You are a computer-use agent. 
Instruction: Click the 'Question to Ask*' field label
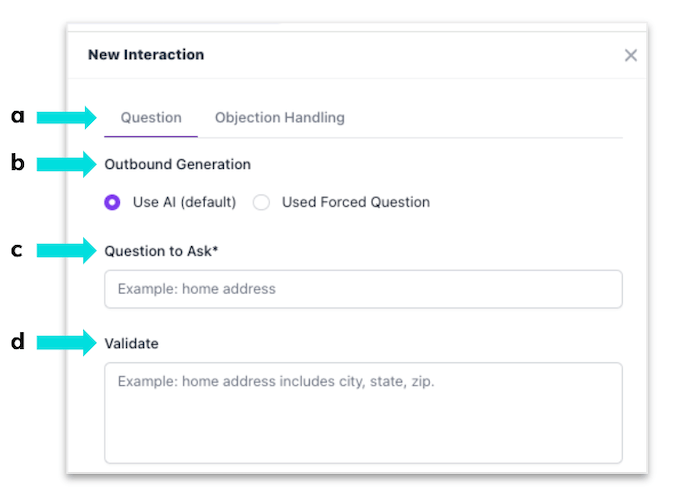click(x=161, y=251)
